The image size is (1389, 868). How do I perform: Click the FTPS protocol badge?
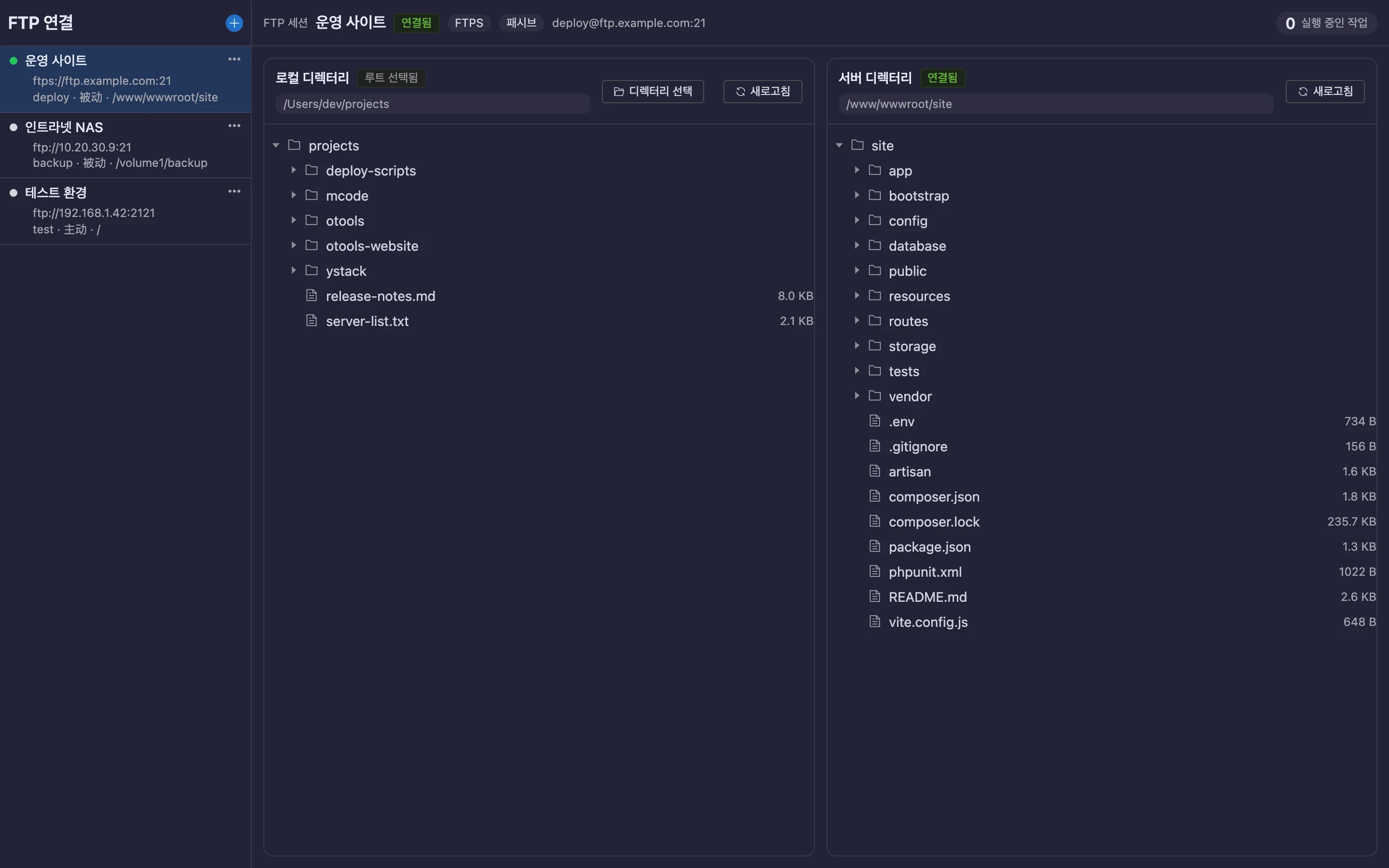tap(469, 23)
